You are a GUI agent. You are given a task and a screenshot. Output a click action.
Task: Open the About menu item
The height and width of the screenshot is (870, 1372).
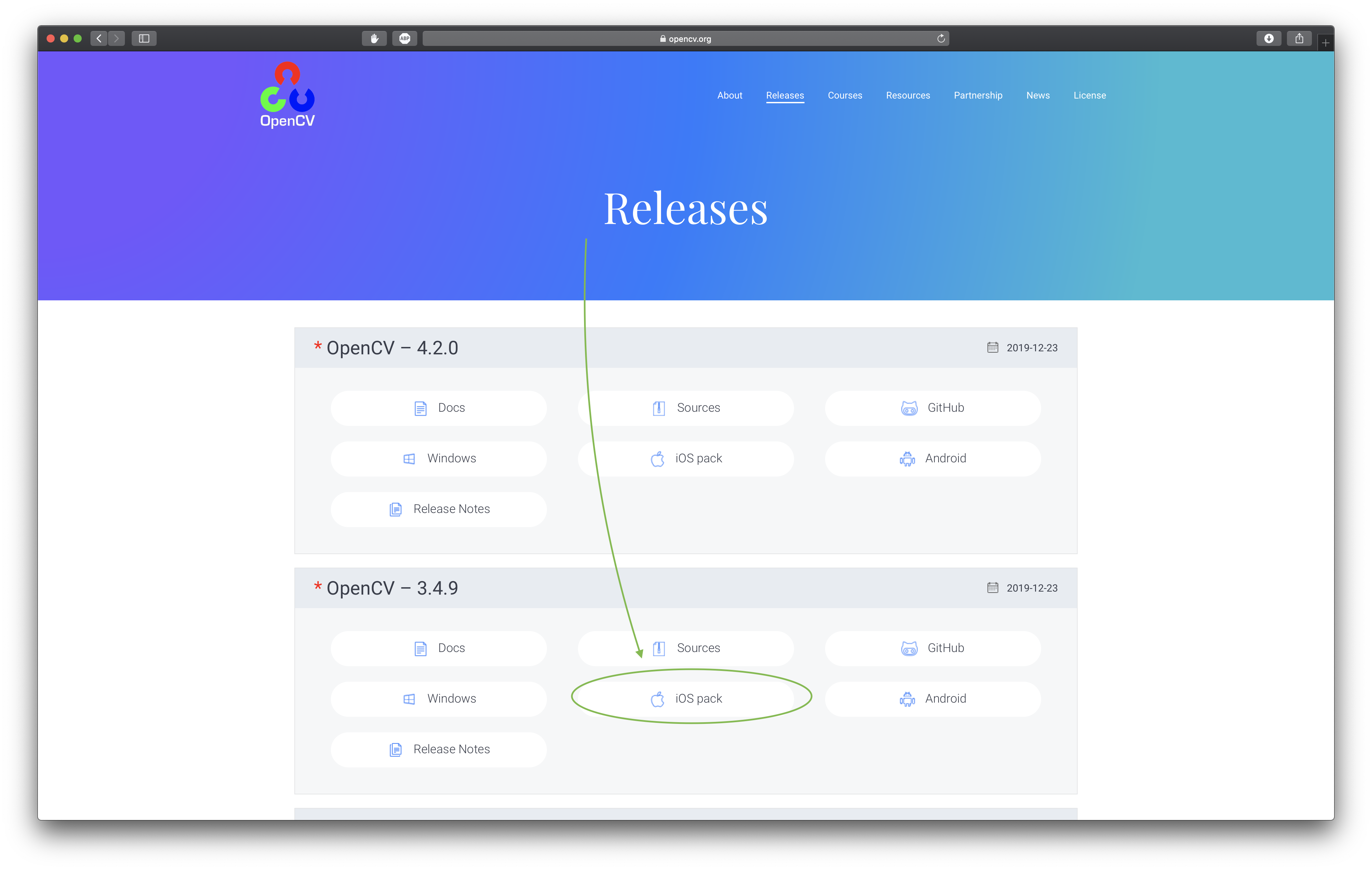(x=729, y=95)
